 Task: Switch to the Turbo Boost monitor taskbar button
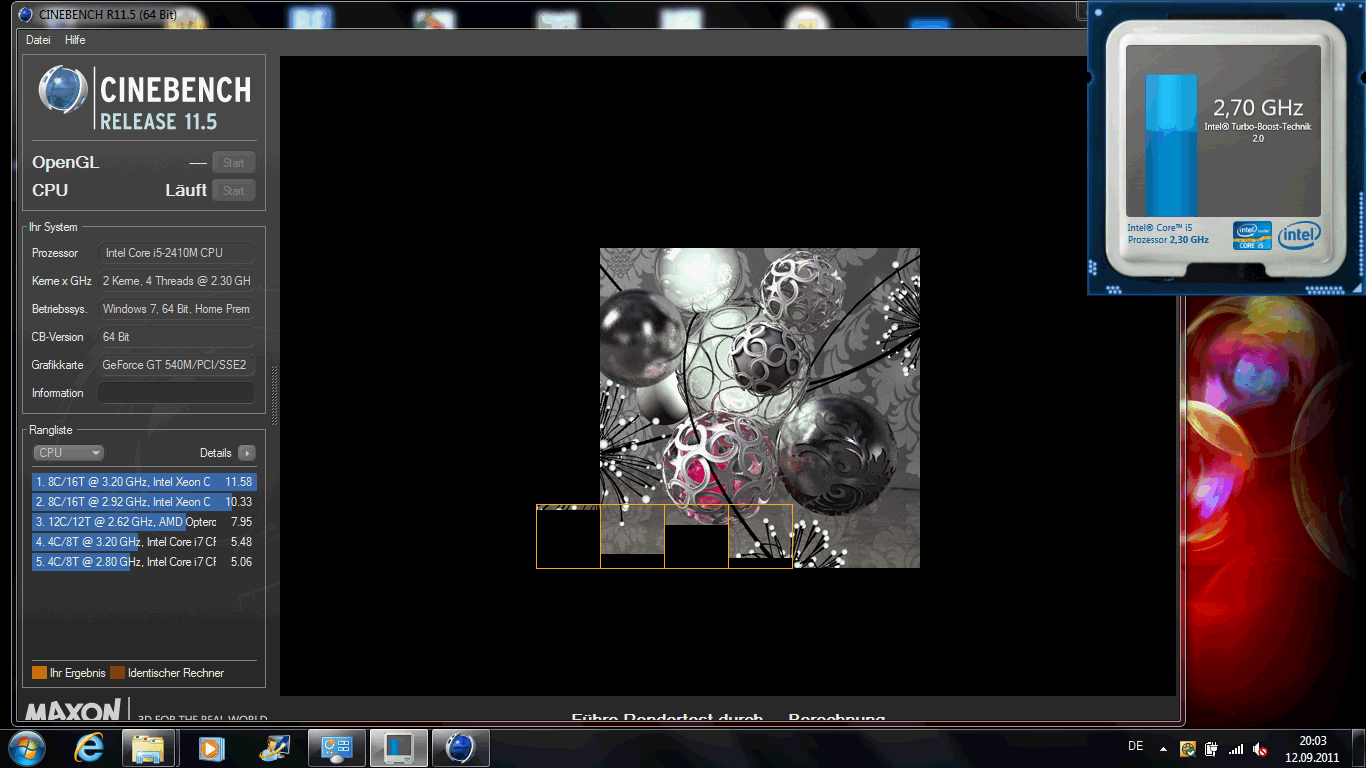click(x=399, y=748)
